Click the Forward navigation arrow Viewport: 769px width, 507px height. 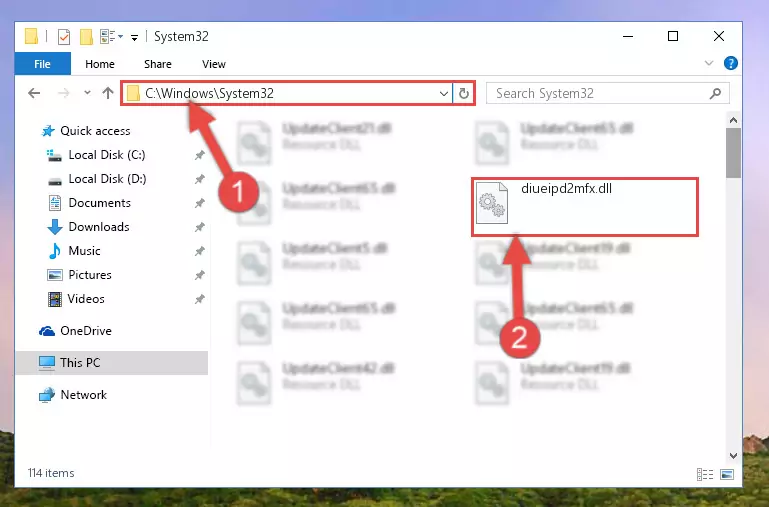pos(64,93)
